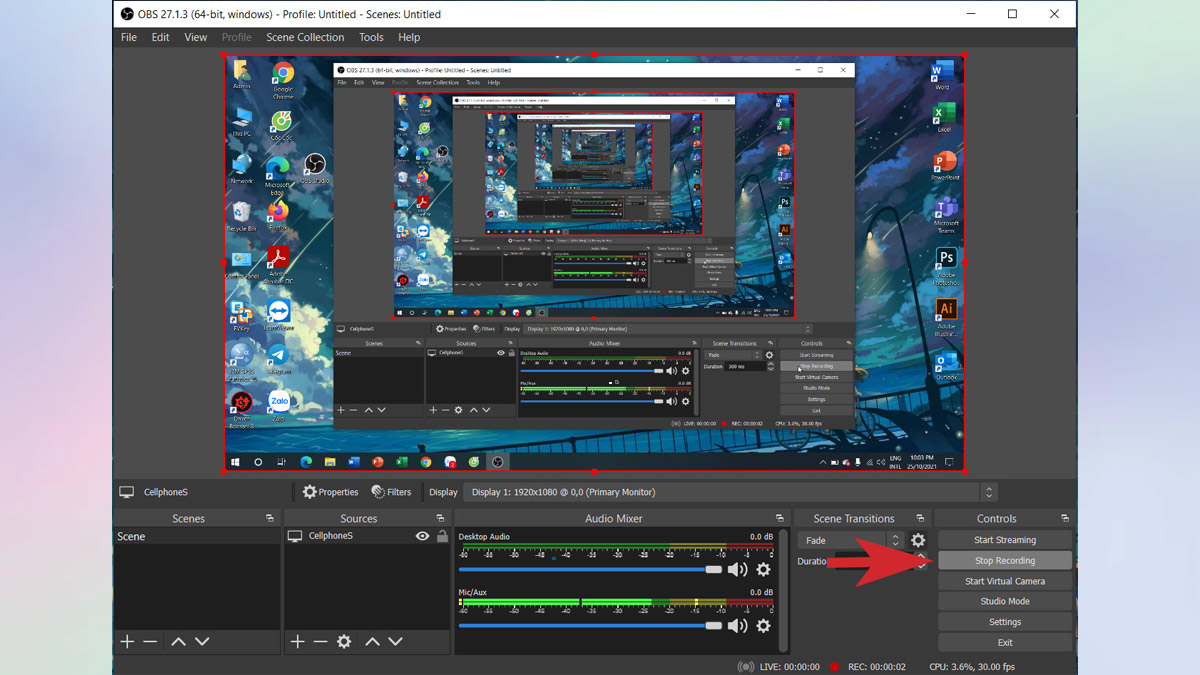Viewport: 1200px width, 675px height.
Task: Click the 'REC: 00:00:02' status text
Action: coord(877,666)
